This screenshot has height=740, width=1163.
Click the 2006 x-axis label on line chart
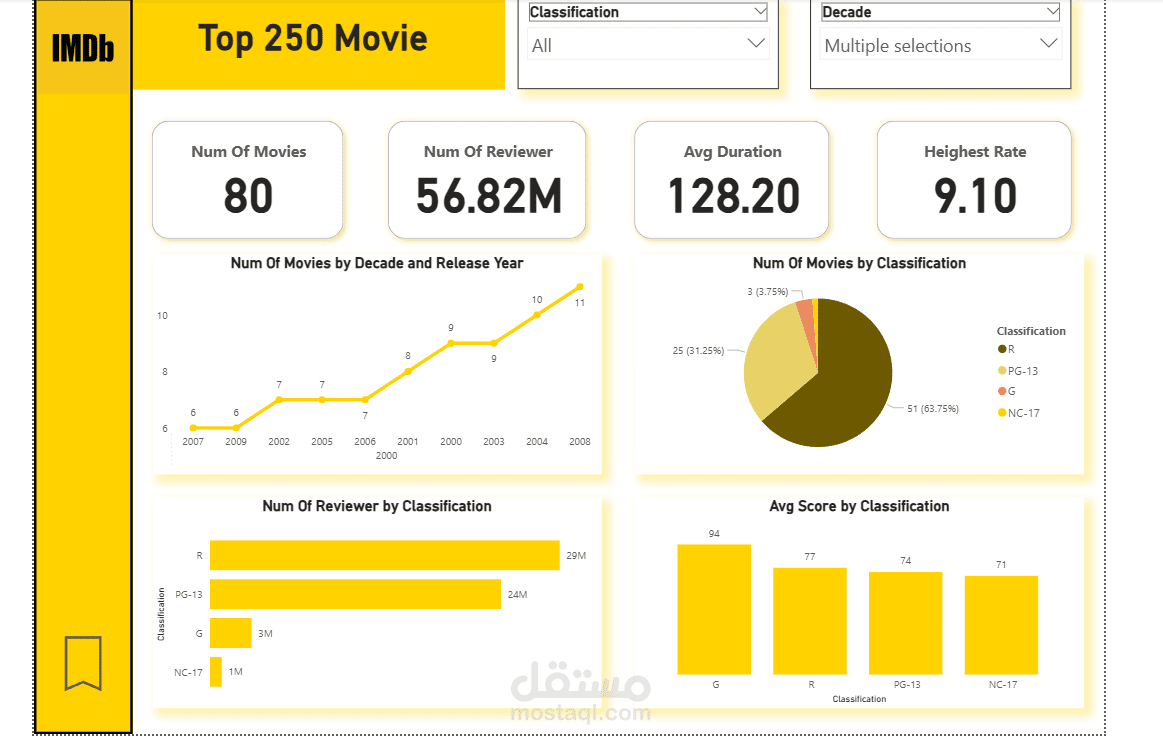click(x=365, y=441)
